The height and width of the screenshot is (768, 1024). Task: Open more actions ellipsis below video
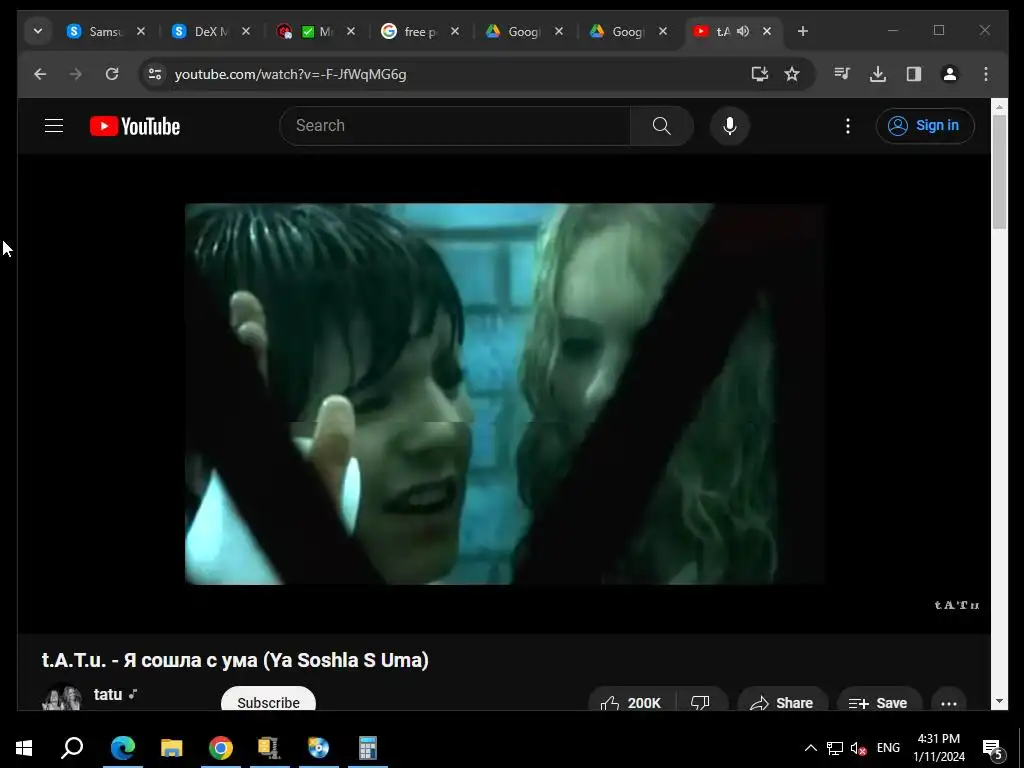coord(949,703)
